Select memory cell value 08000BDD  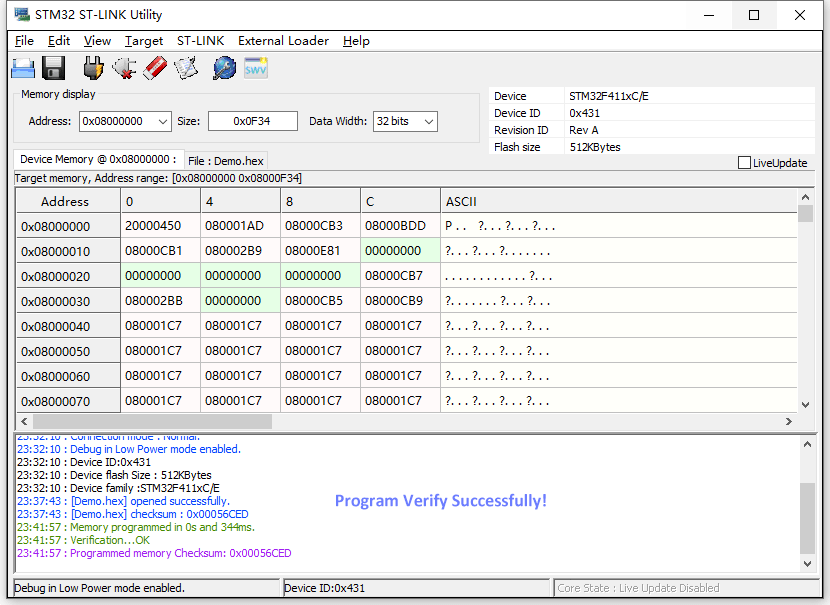click(x=400, y=226)
